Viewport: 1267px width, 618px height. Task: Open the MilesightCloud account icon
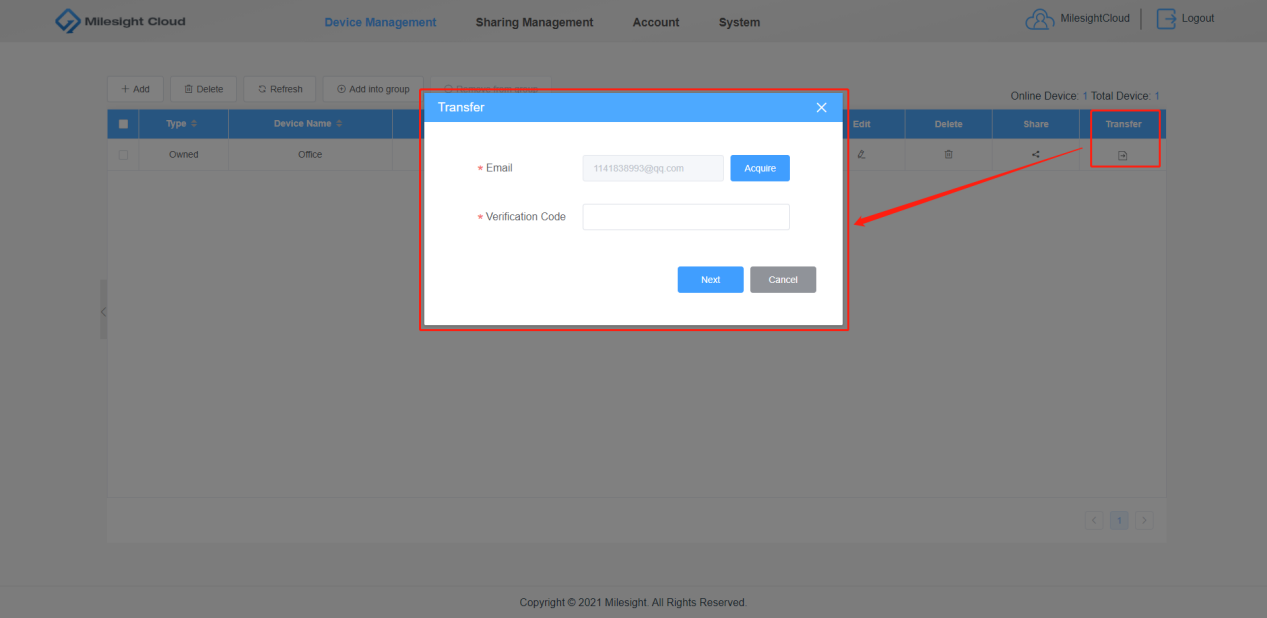coord(1041,19)
